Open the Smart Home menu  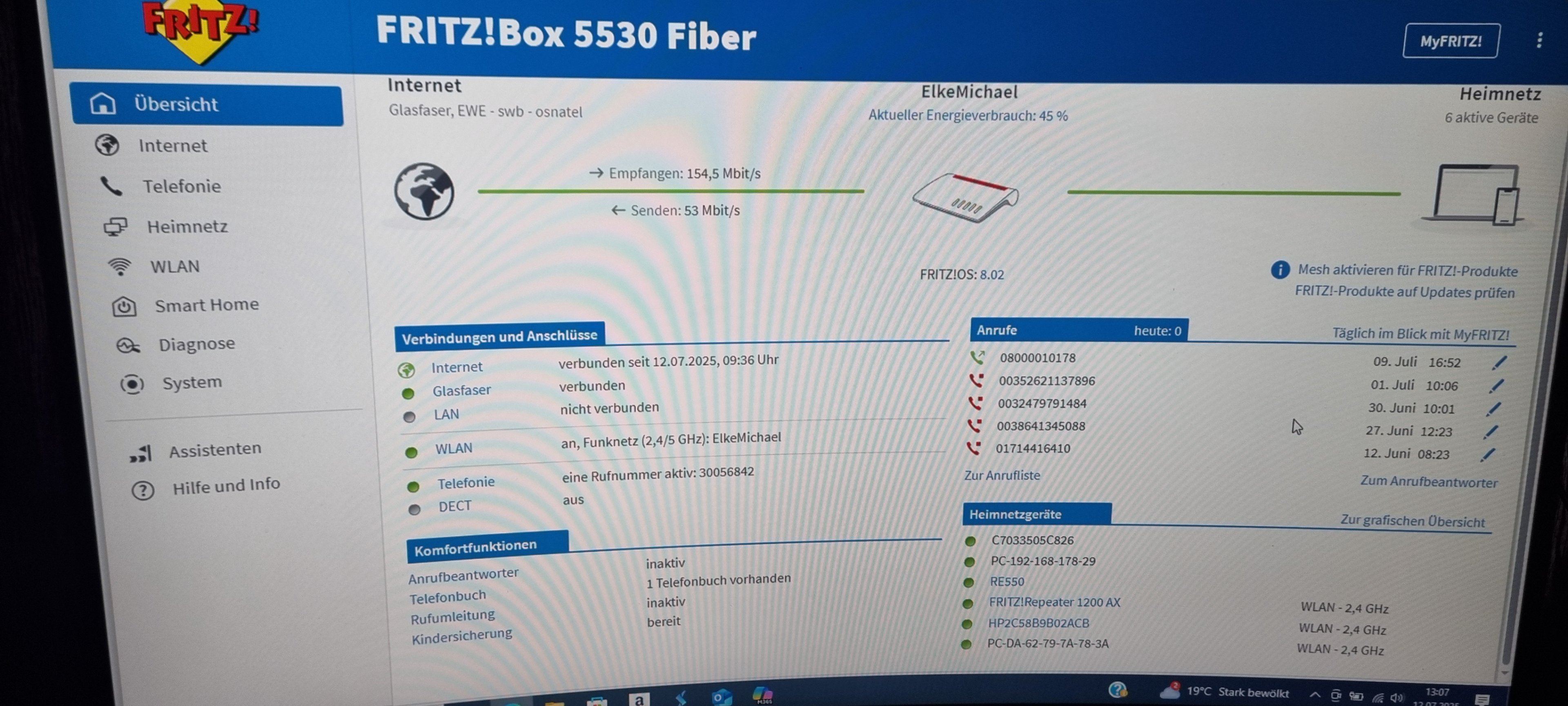[206, 305]
